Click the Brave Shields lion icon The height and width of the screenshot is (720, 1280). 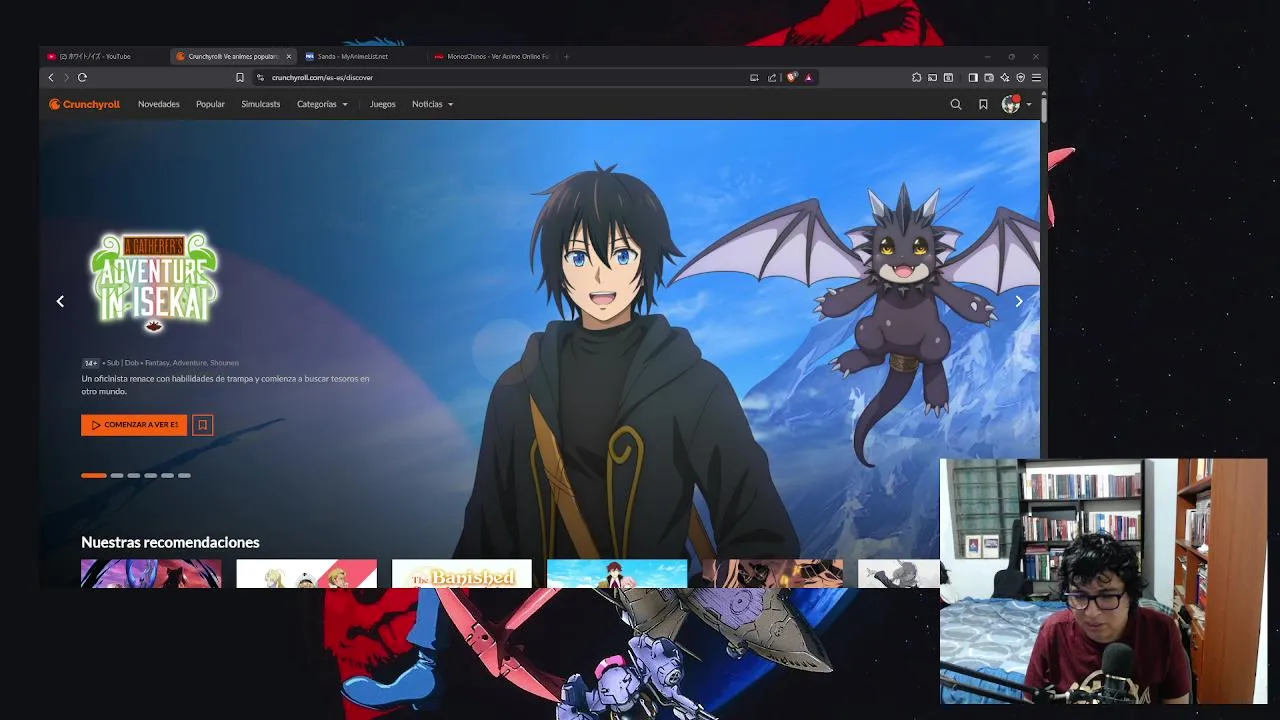[791, 77]
